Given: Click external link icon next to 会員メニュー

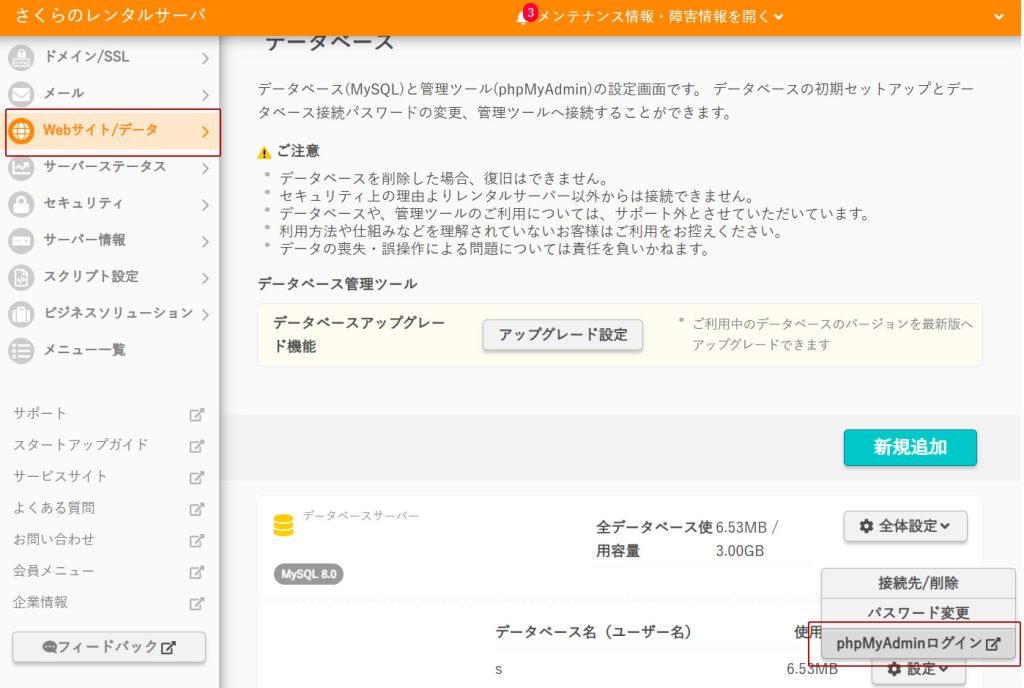Looking at the screenshot, I should click(197, 572).
